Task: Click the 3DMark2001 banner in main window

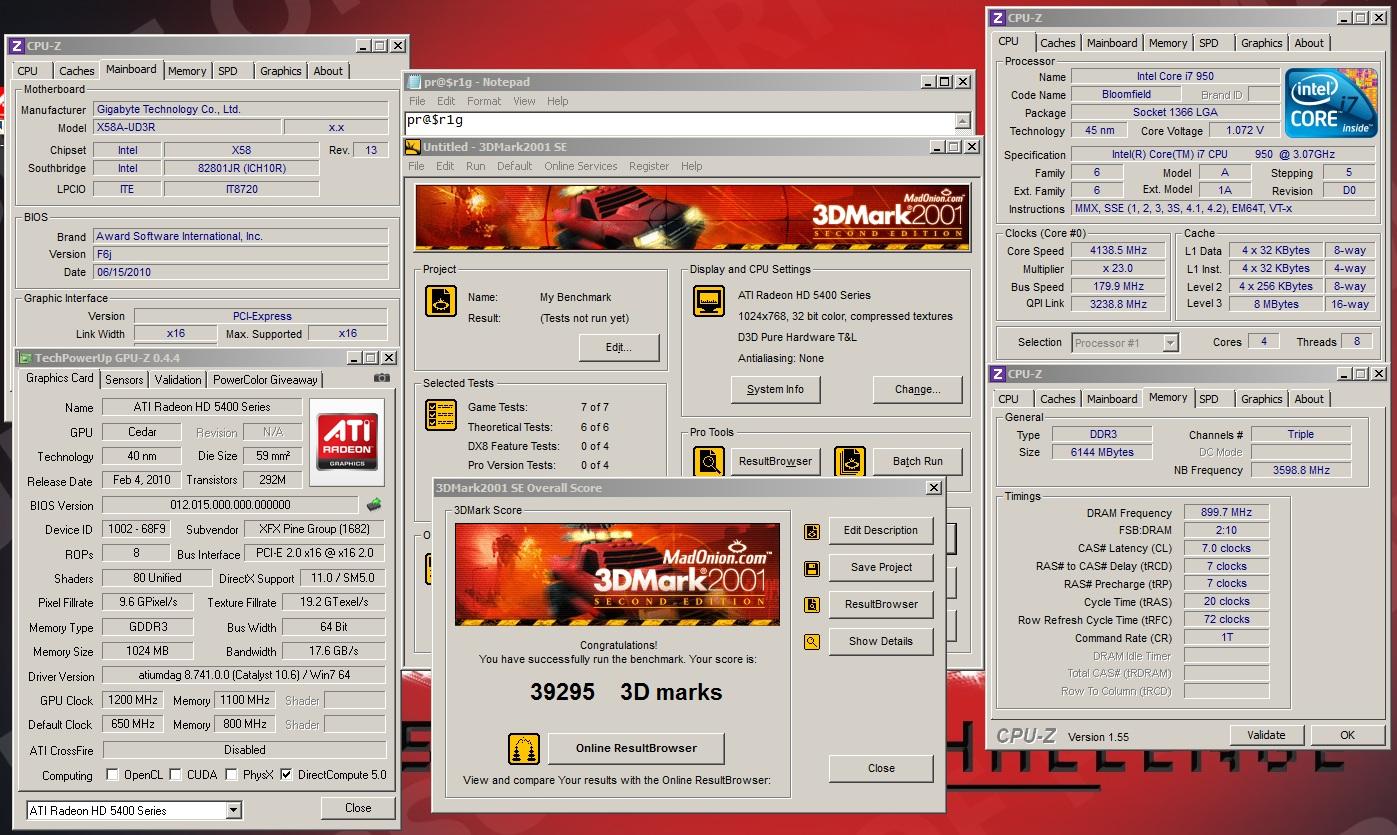Action: click(x=692, y=217)
